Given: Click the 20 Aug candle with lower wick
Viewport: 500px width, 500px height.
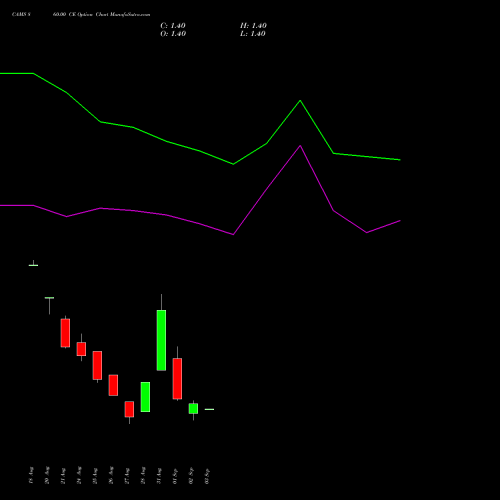Looking at the screenshot, I should point(49,298).
